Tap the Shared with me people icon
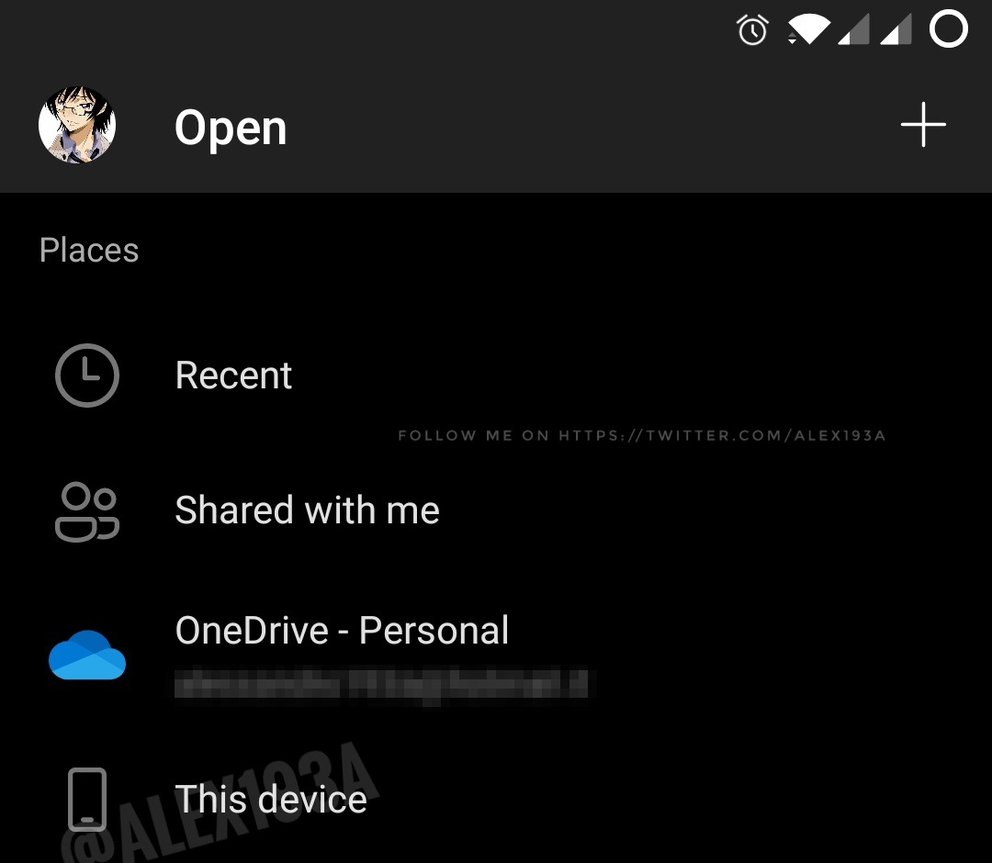Screen dimensions: 992x863 point(87,512)
